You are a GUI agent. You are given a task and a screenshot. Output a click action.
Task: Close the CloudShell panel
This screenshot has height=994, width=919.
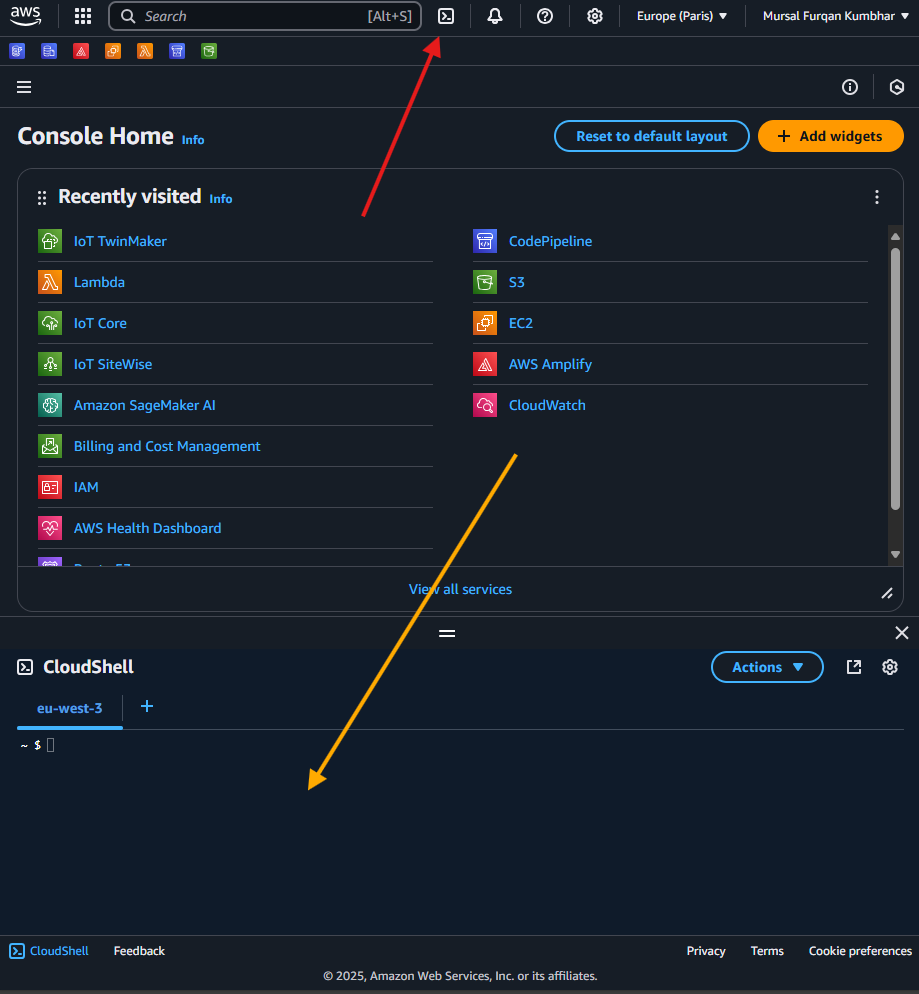tap(901, 633)
